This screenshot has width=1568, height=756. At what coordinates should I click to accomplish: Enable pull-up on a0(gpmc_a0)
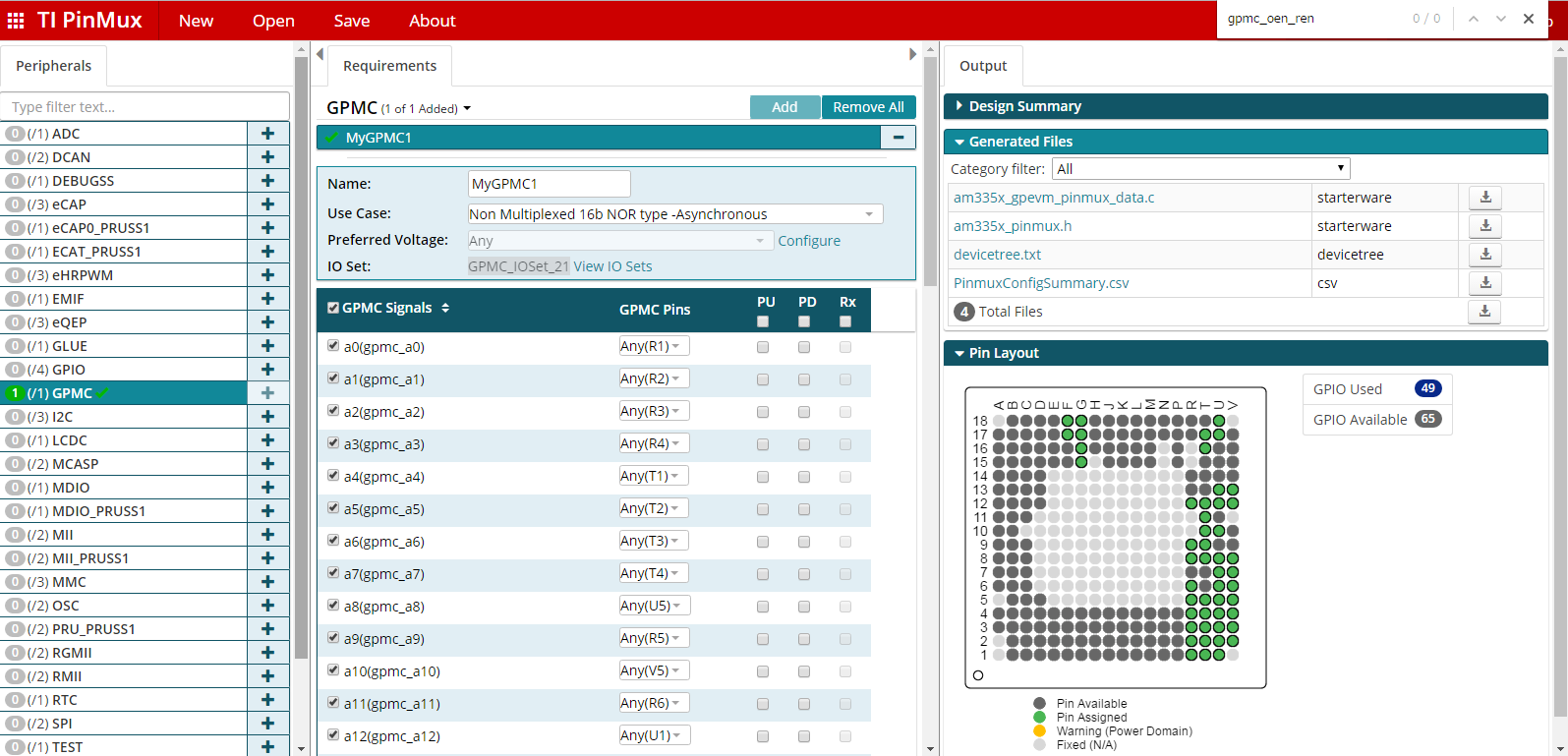763,347
